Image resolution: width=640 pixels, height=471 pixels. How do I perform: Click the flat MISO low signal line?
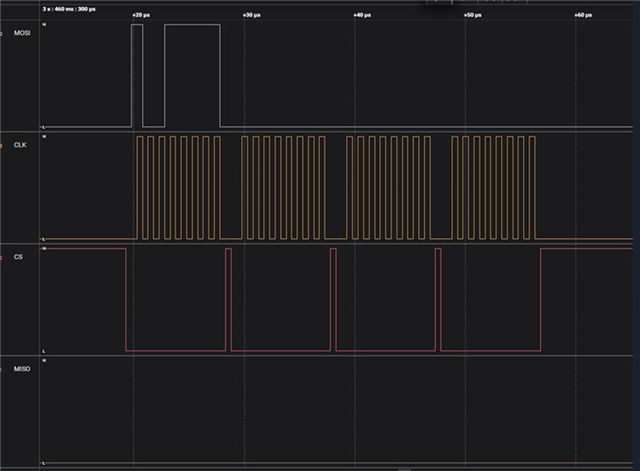tap(336, 463)
